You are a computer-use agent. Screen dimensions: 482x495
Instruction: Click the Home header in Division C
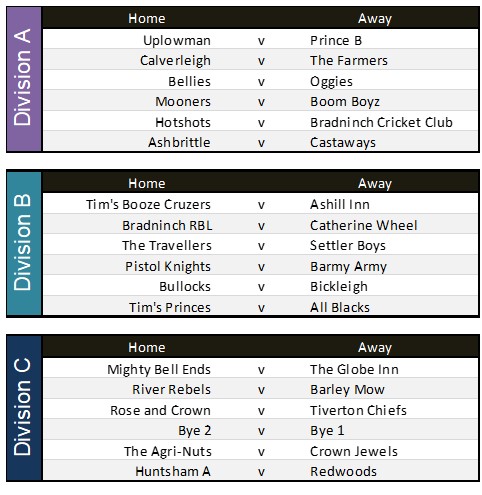pyautogui.click(x=147, y=347)
